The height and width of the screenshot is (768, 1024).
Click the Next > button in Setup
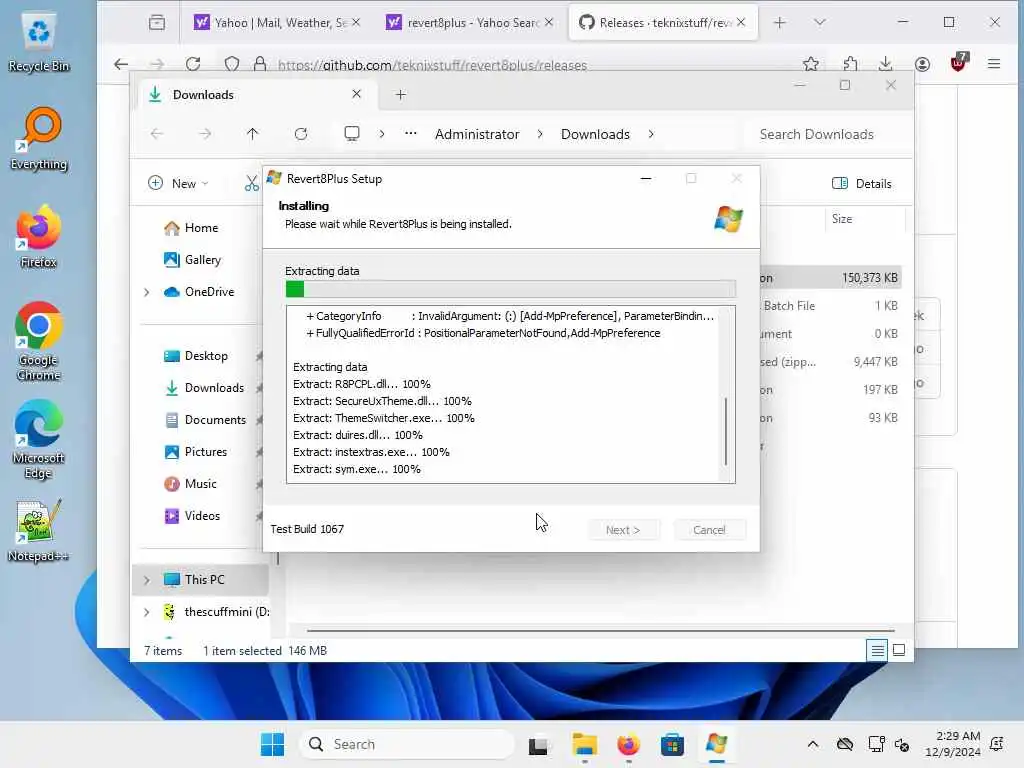tap(623, 530)
